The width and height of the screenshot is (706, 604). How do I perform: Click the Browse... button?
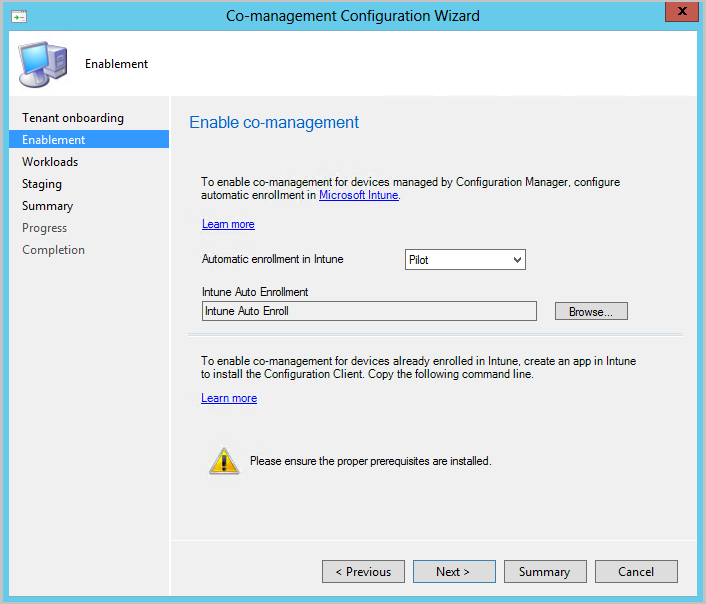tap(591, 311)
